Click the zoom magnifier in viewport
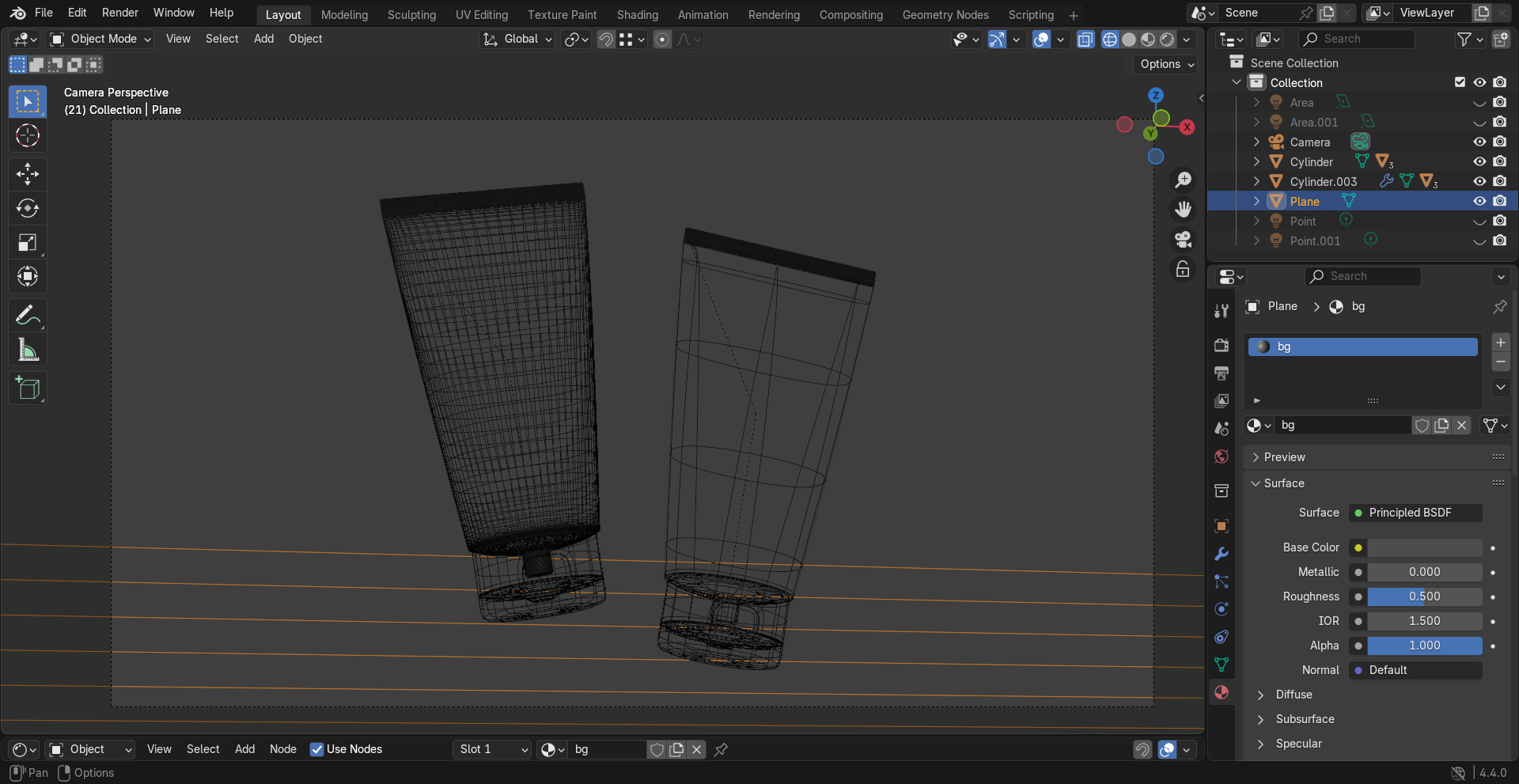 1183,180
